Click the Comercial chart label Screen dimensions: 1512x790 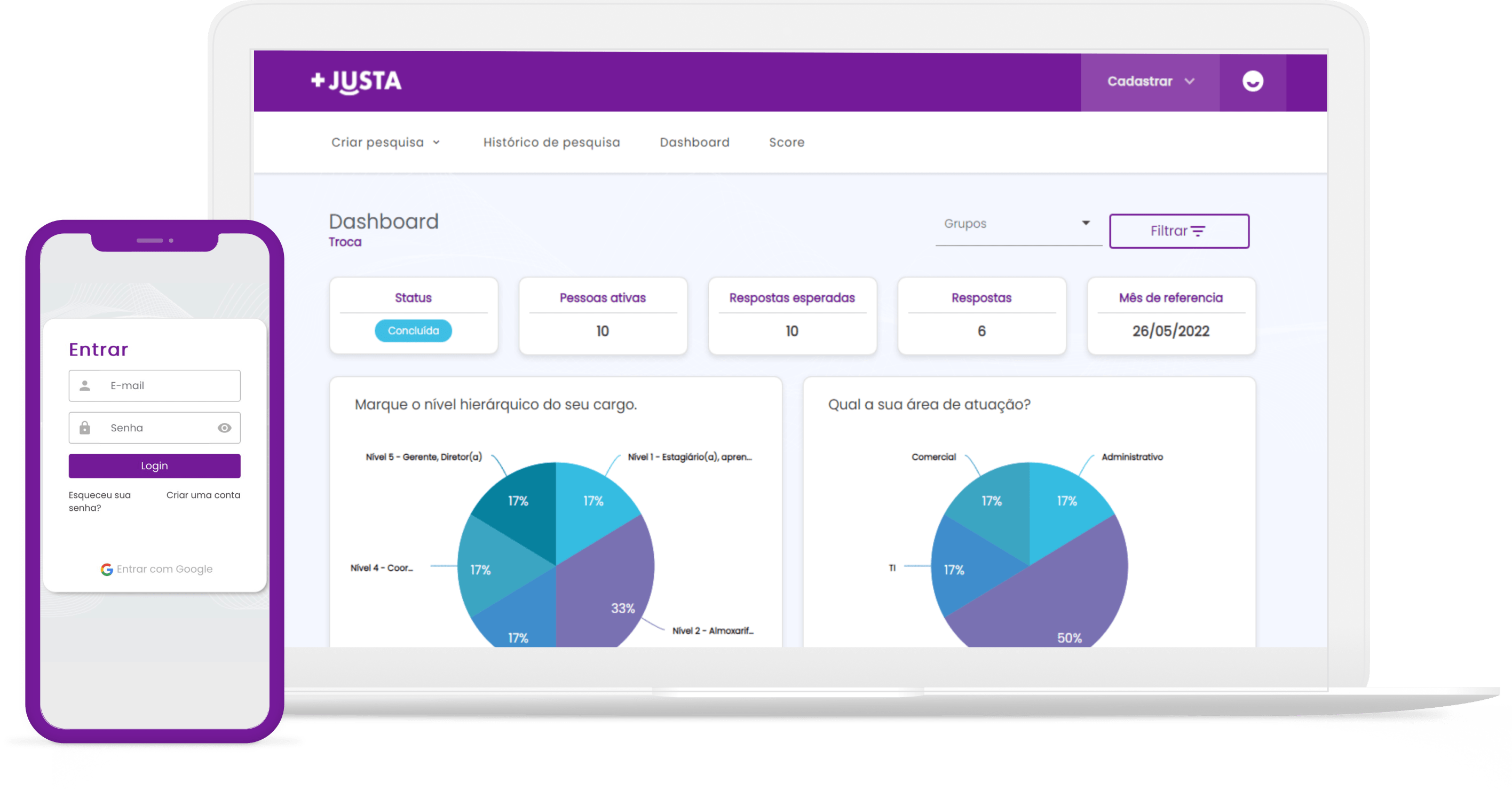[x=933, y=457]
